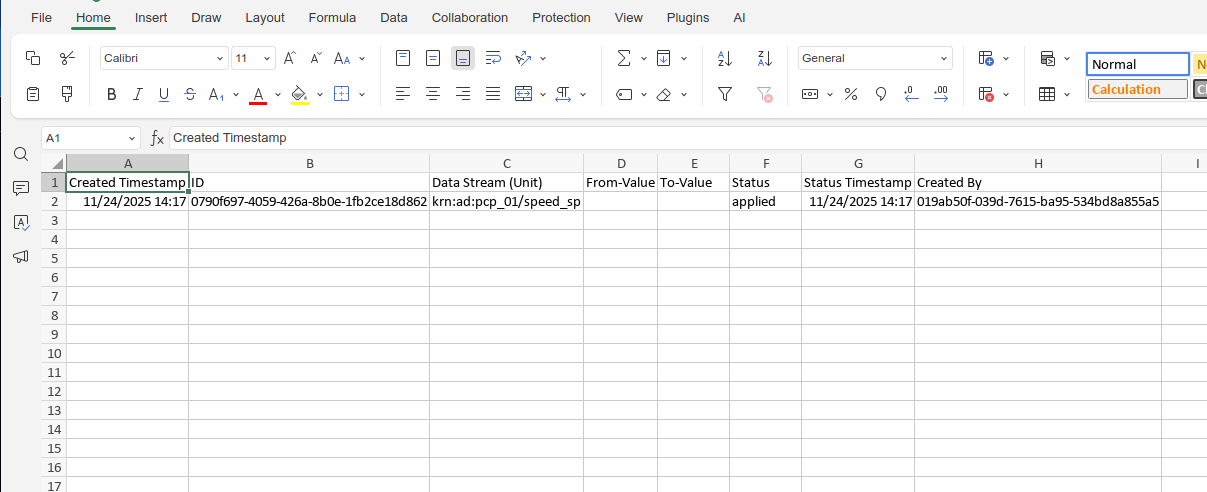Switch to the Formula tab
Screen dimensions: 1207x492
tap(332, 17)
